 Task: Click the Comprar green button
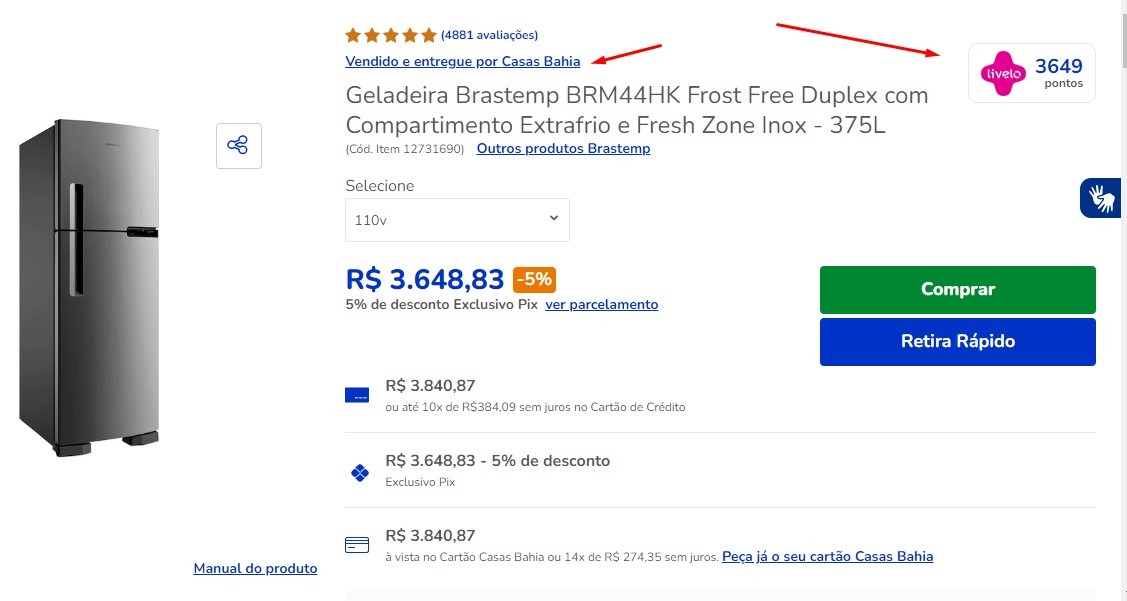[957, 290]
